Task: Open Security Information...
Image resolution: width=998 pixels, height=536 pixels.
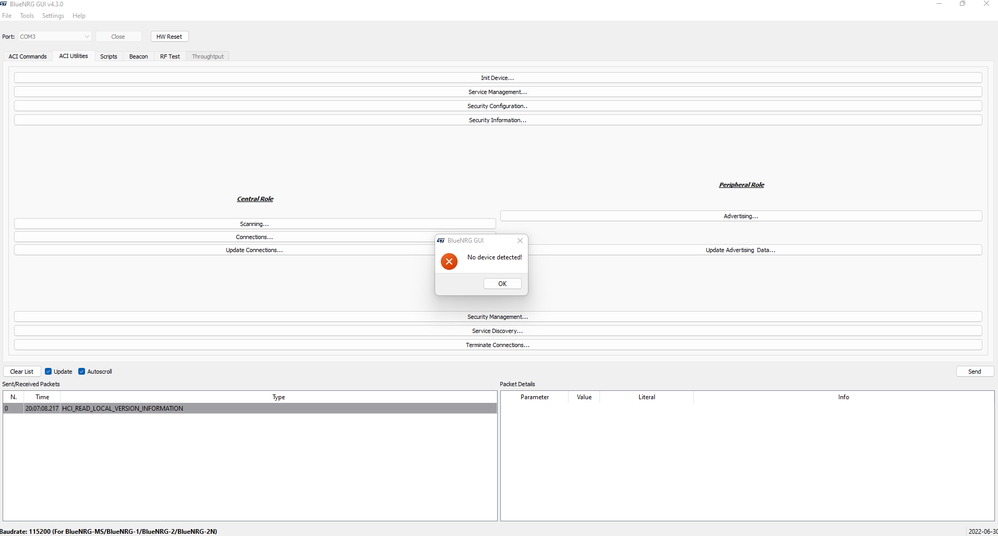Action: [x=498, y=120]
